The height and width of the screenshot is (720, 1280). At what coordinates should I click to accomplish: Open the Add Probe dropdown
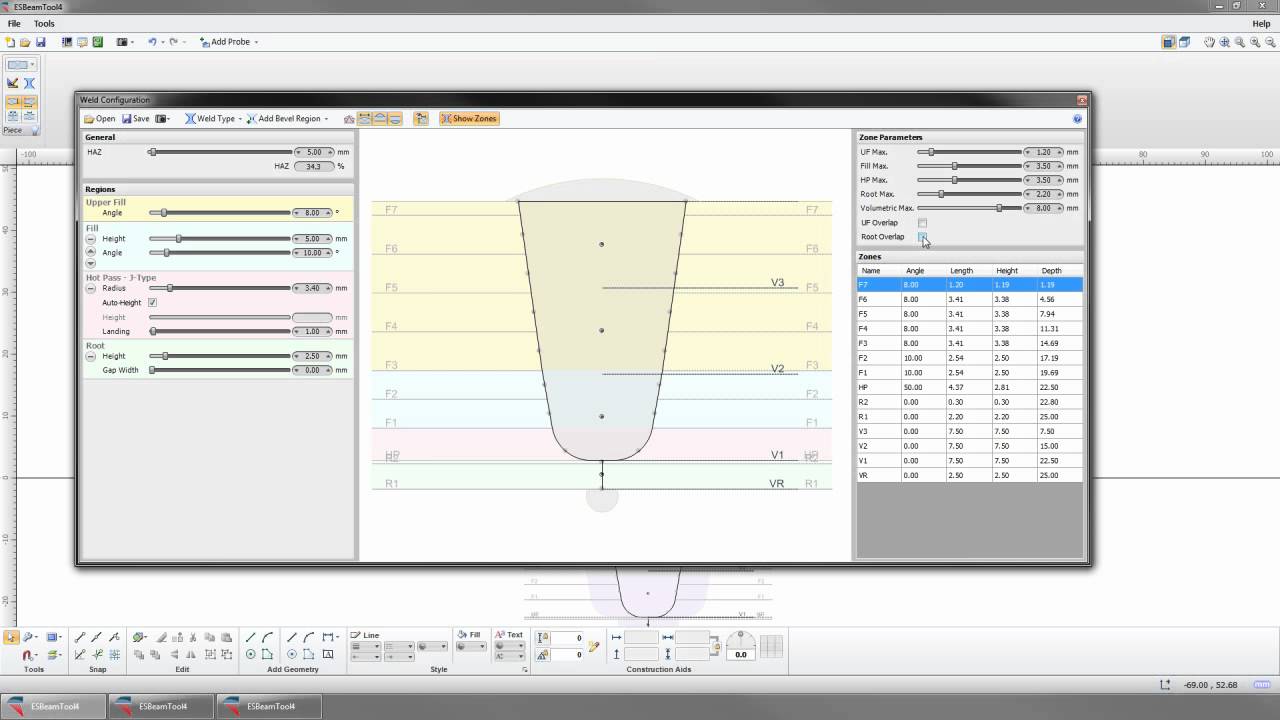229,42
